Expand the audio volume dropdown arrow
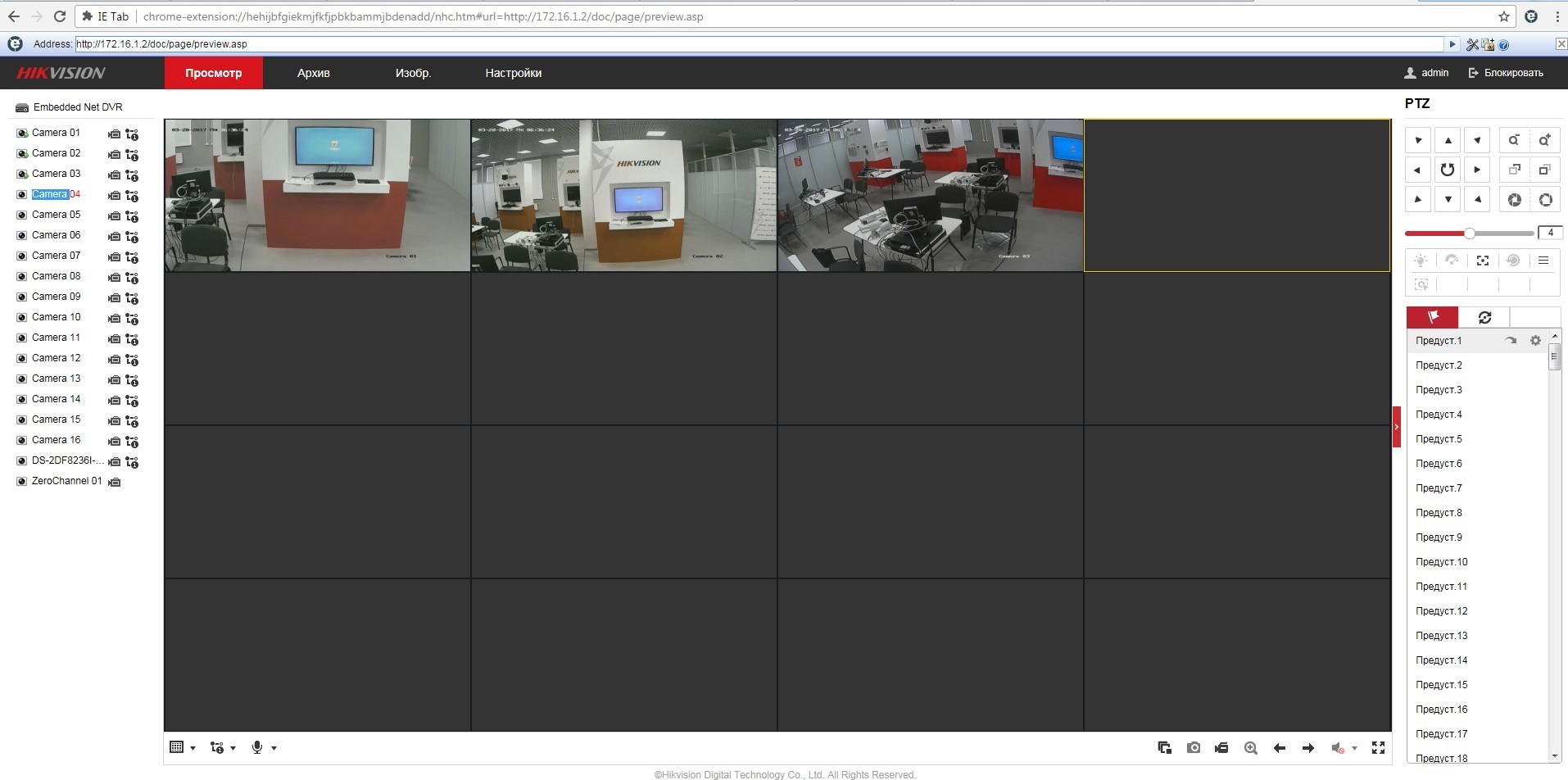Viewport: 1568px width, 780px height. [1354, 748]
